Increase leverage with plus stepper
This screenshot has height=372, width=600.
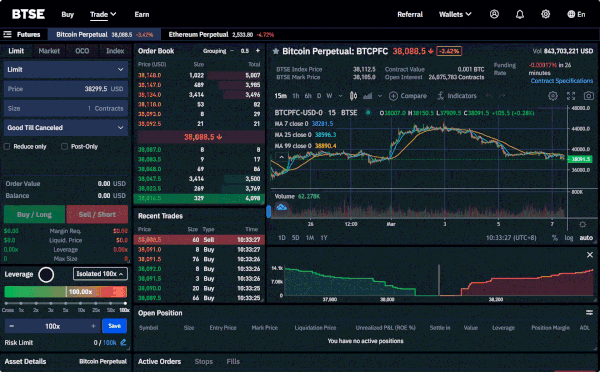click(93, 326)
